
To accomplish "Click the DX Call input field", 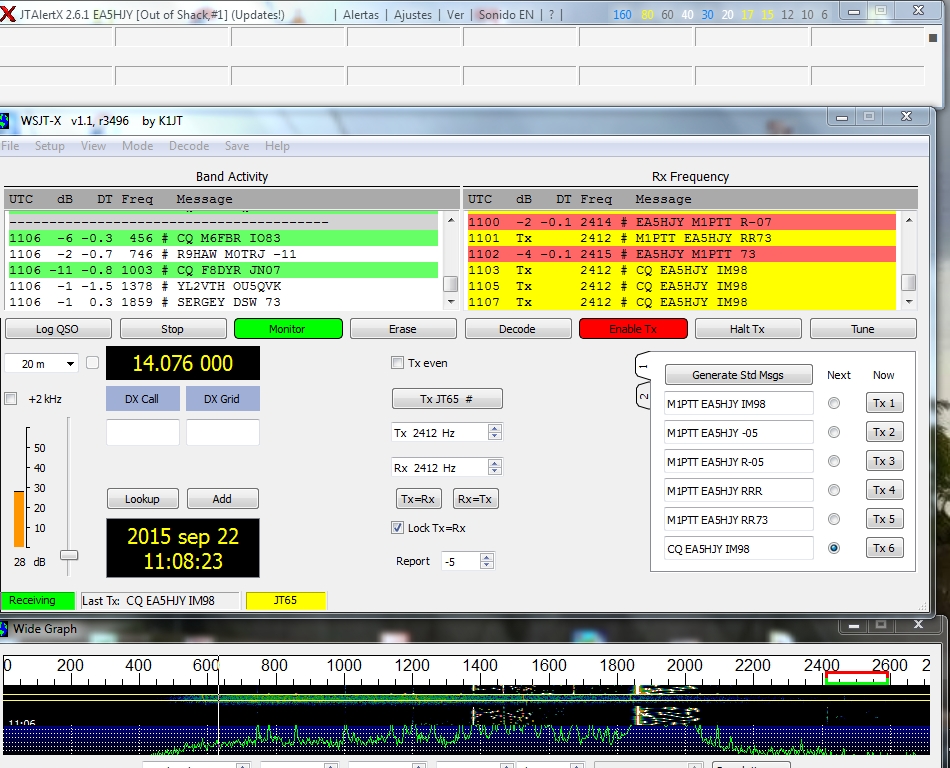I will (x=143, y=432).
